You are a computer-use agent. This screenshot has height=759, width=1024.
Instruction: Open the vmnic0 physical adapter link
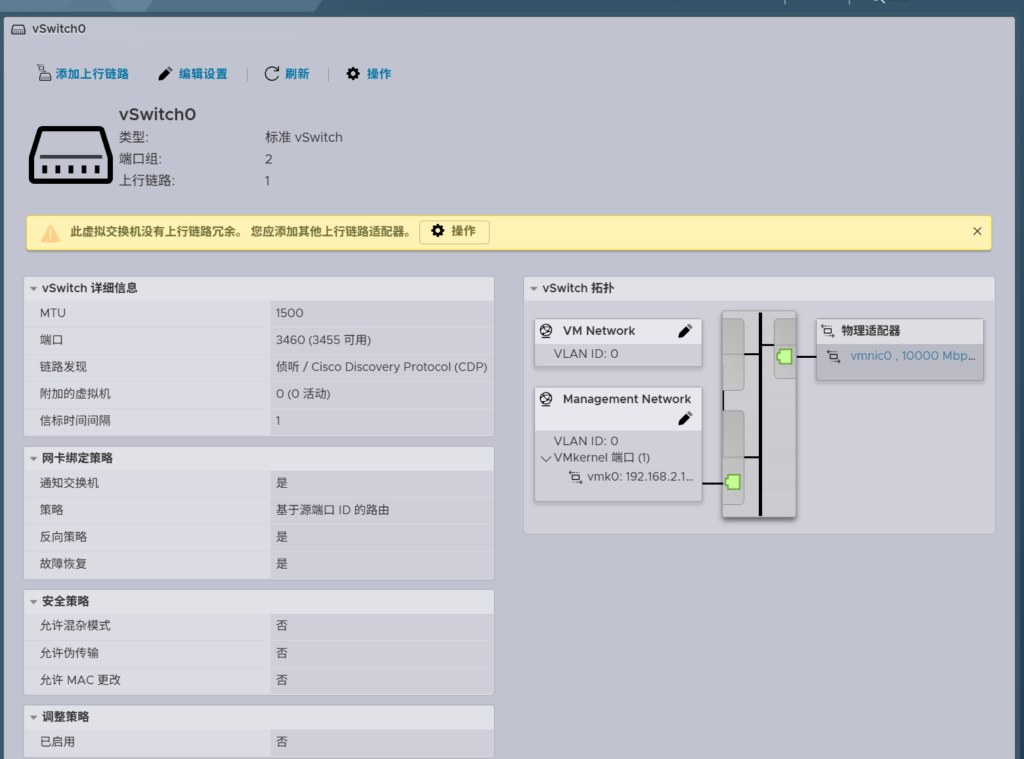[x=910, y=355]
